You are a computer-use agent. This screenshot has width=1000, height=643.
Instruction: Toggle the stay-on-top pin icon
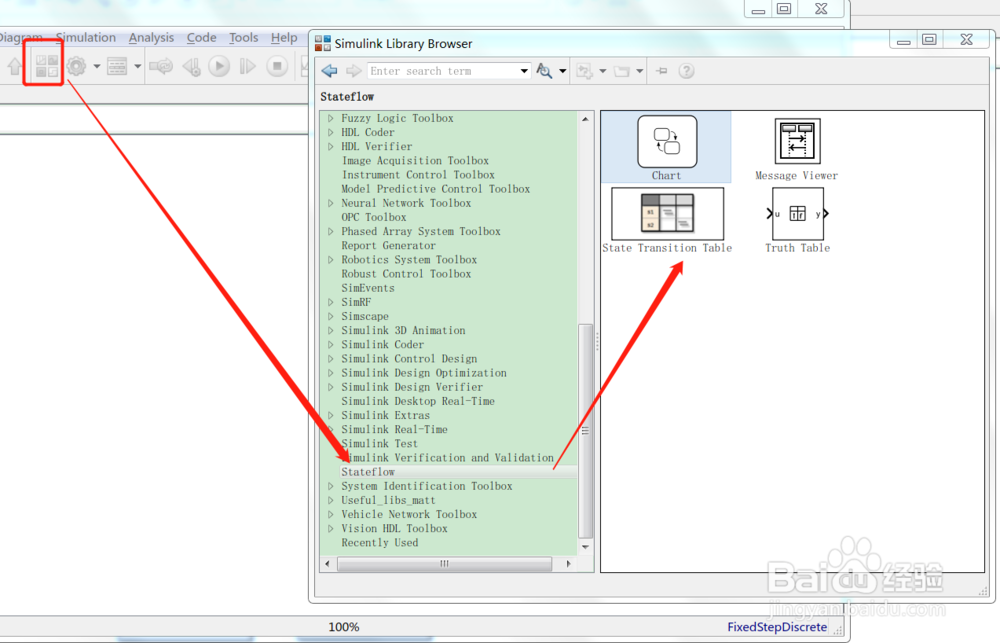(x=661, y=71)
